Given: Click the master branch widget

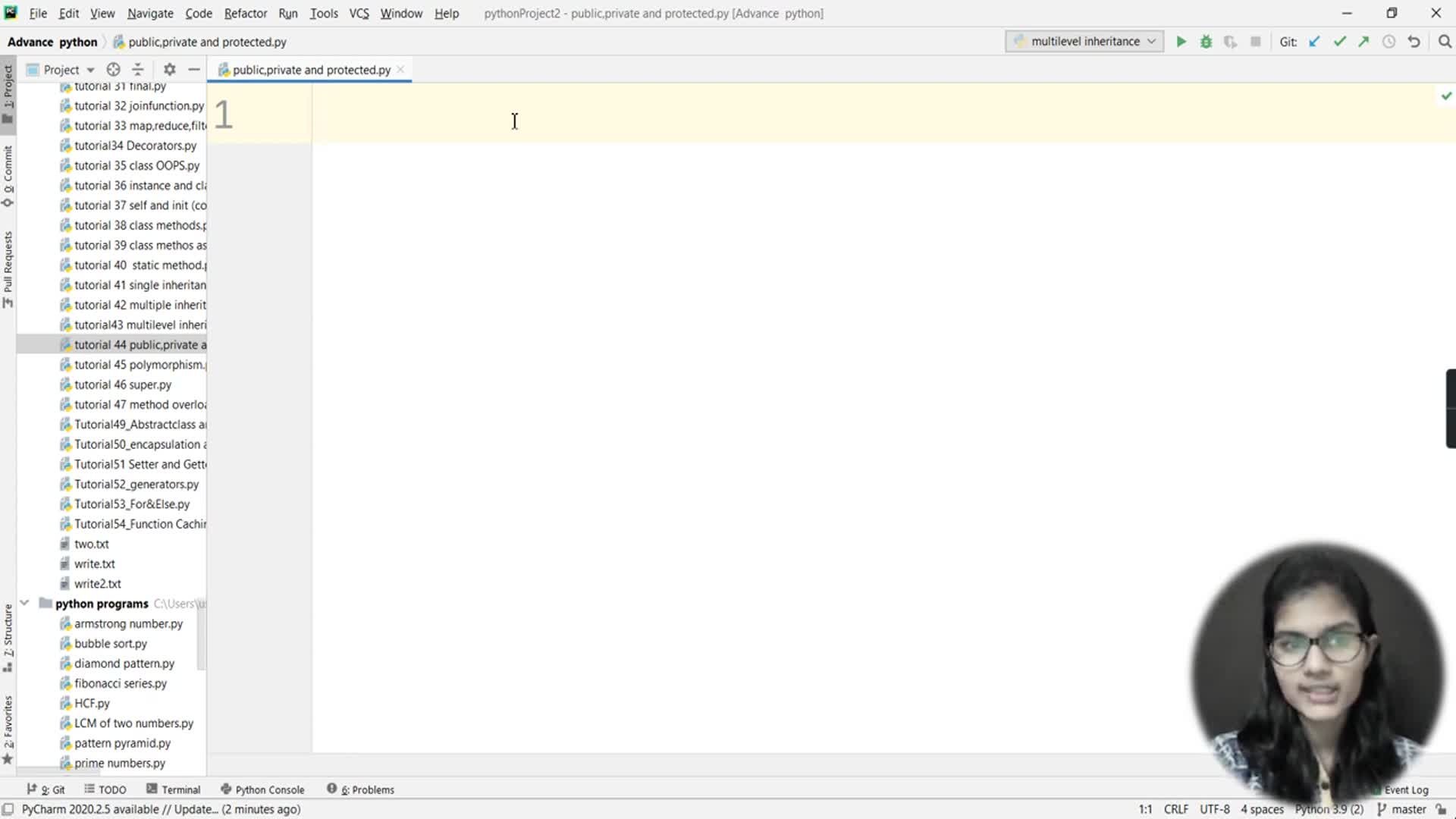Looking at the screenshot, I should click(x=1401, y=809).
